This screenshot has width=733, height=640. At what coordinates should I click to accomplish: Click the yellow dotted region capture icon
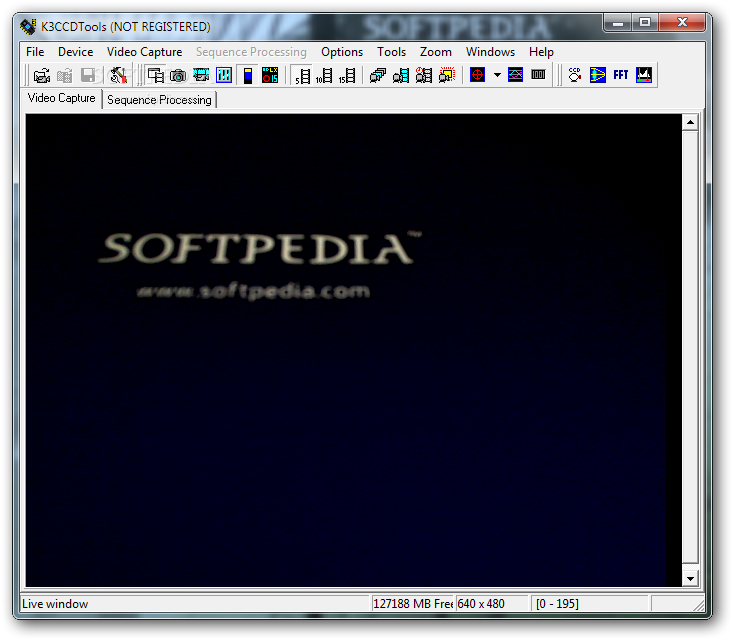pyautogui.click(x=446, y=75)
